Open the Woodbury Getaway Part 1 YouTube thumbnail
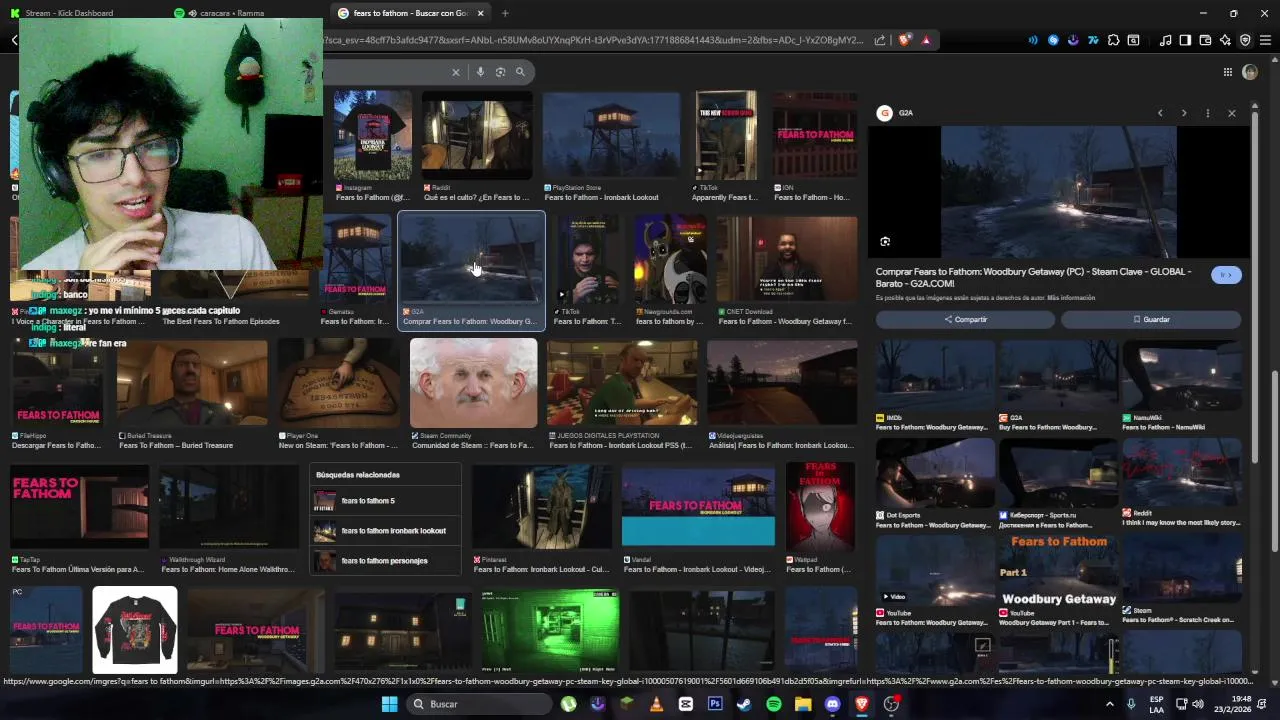Screen dimensions: 1280x720 pos(1058,570)
